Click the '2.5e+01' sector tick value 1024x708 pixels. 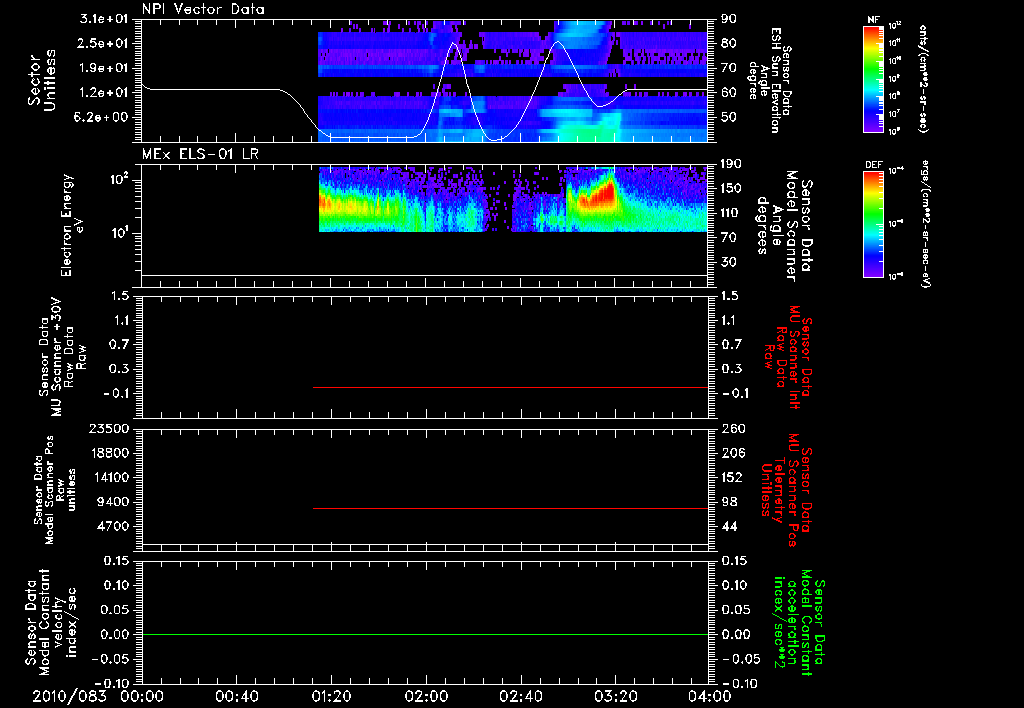coord(104,43)
